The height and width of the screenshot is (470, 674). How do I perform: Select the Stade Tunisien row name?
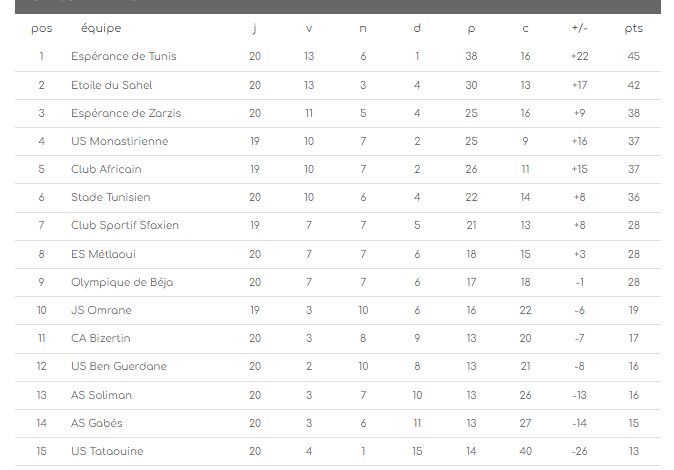point(111,197)
